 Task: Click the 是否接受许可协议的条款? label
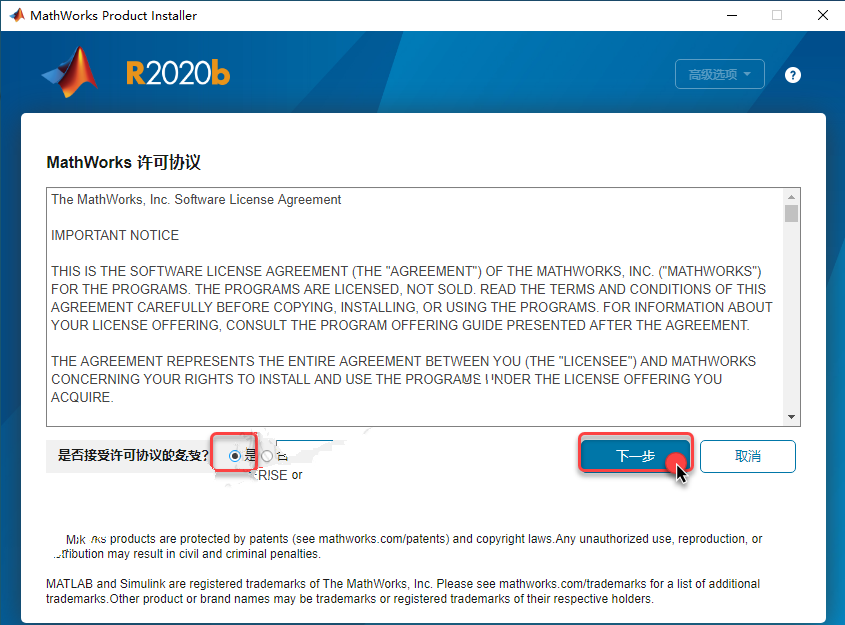click(133, 455)
